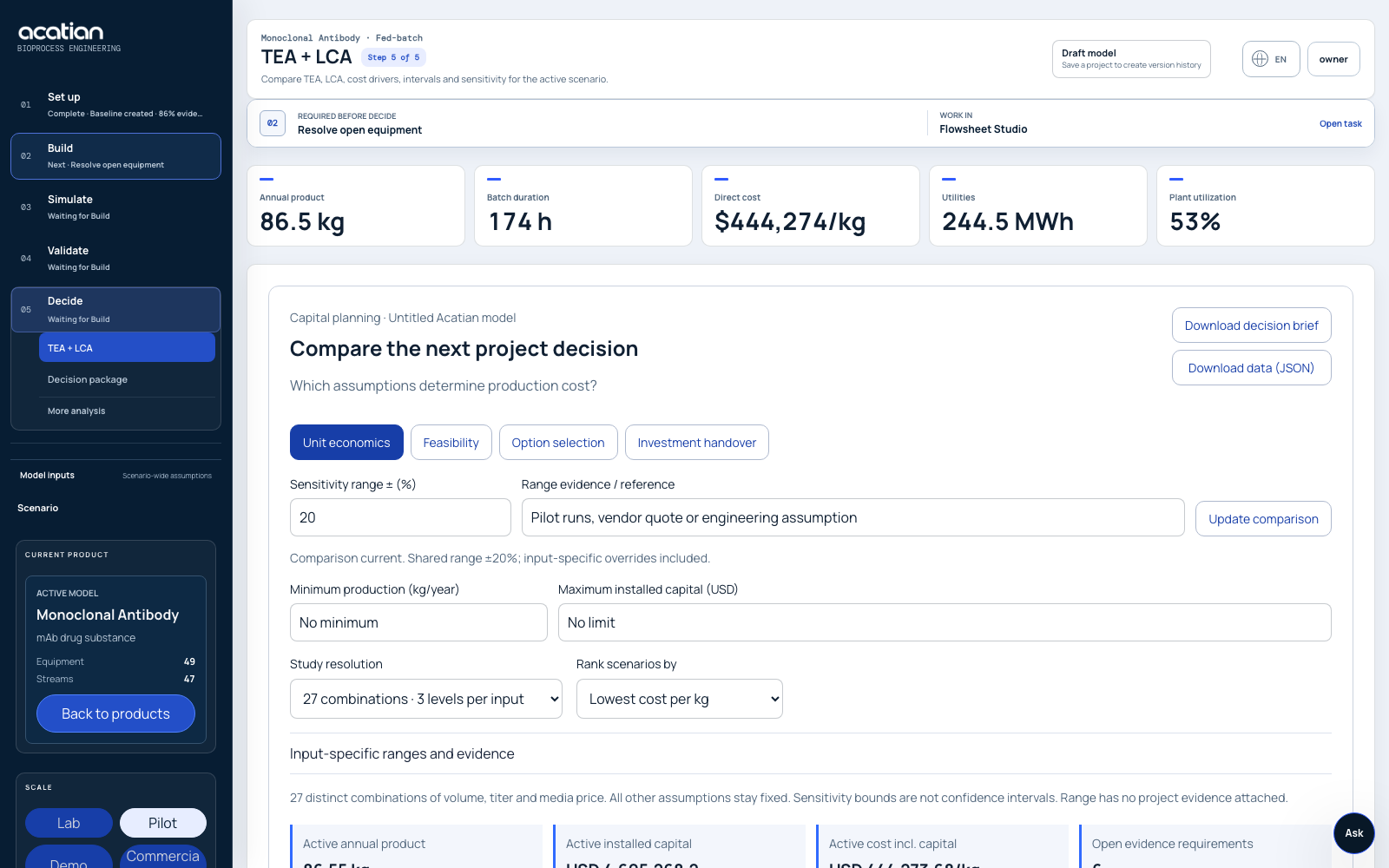
Task: Focus the Range evidence reference field
Action: pos(852,517)
